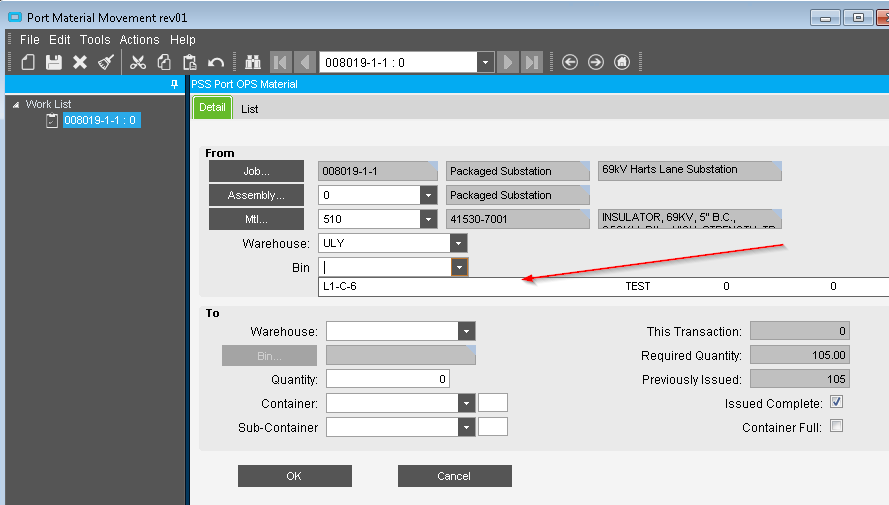Click the clipboard icon beside 008019-1-1 : 0

coord(52,120)
